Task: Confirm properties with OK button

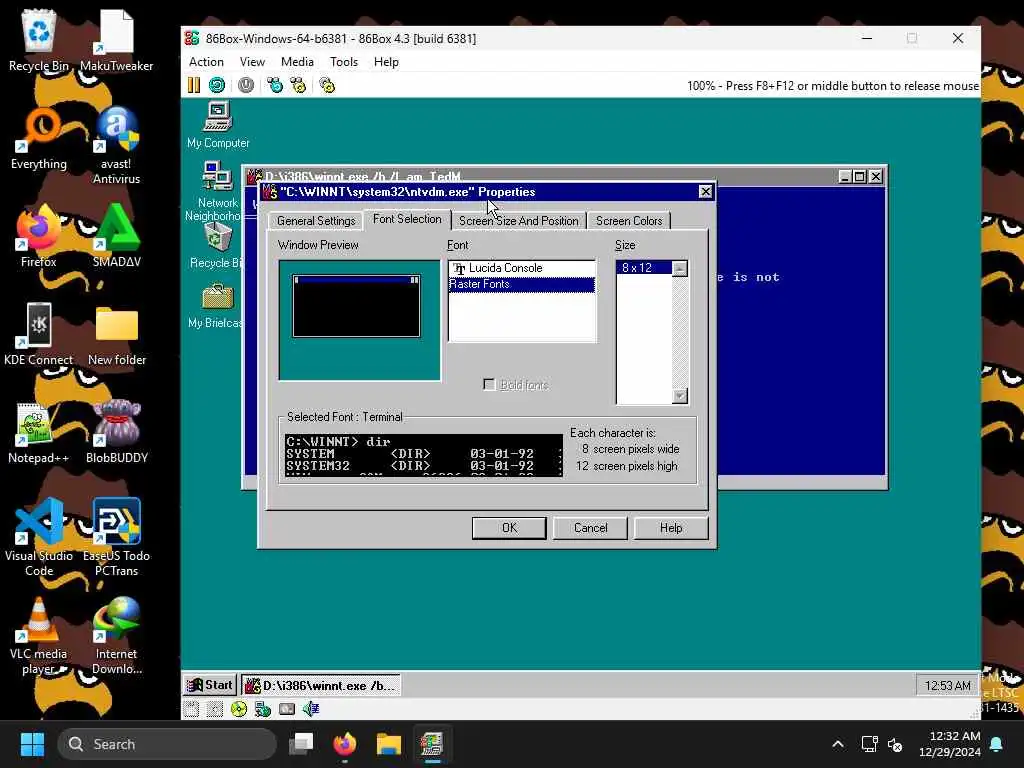Action: [509, 528]
